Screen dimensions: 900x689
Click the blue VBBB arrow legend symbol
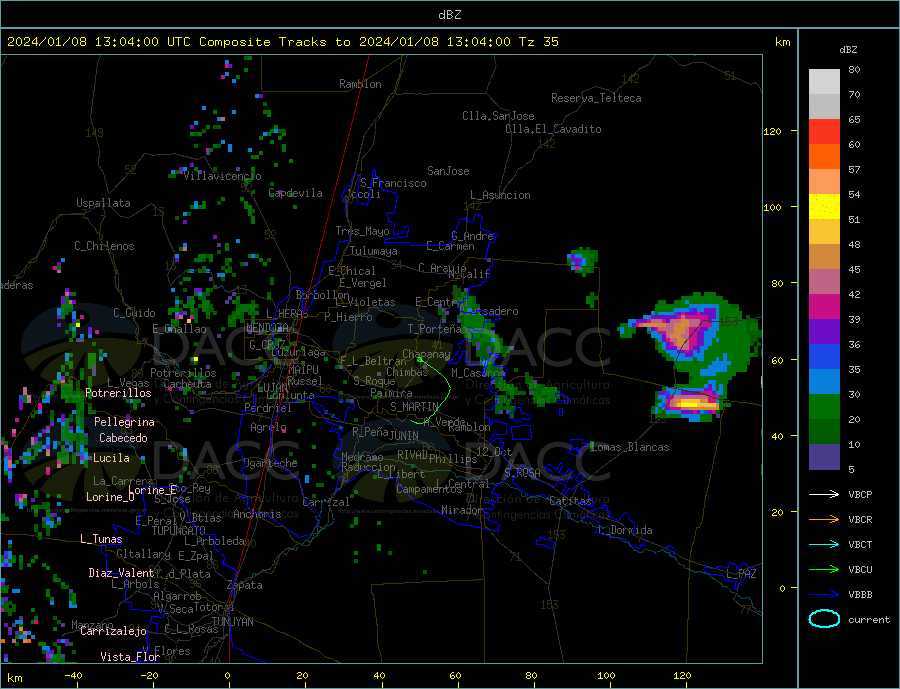point(824,595)
